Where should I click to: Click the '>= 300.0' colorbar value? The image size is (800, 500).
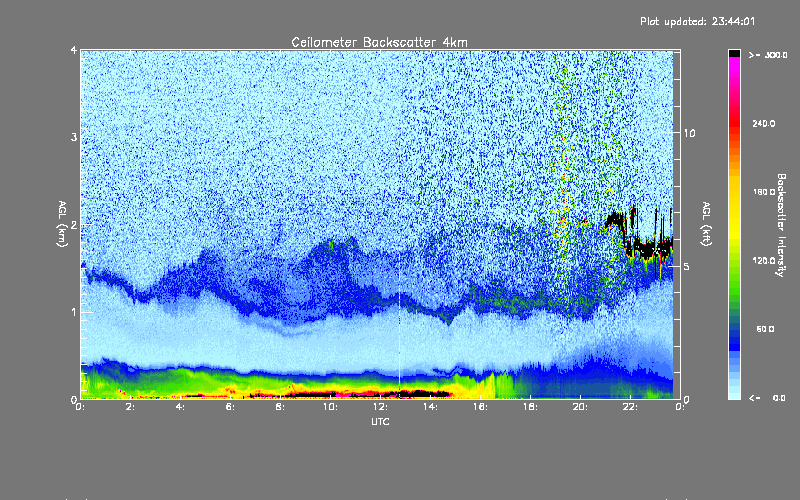point(768,55)
